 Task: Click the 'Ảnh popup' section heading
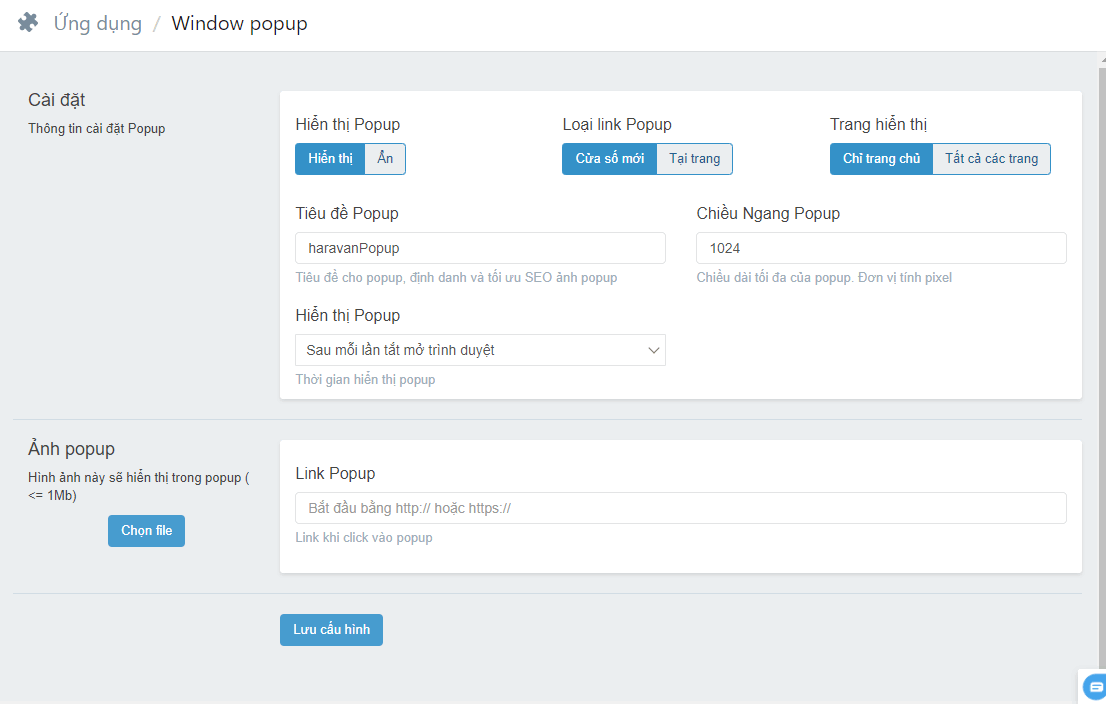tap(72, 449)
